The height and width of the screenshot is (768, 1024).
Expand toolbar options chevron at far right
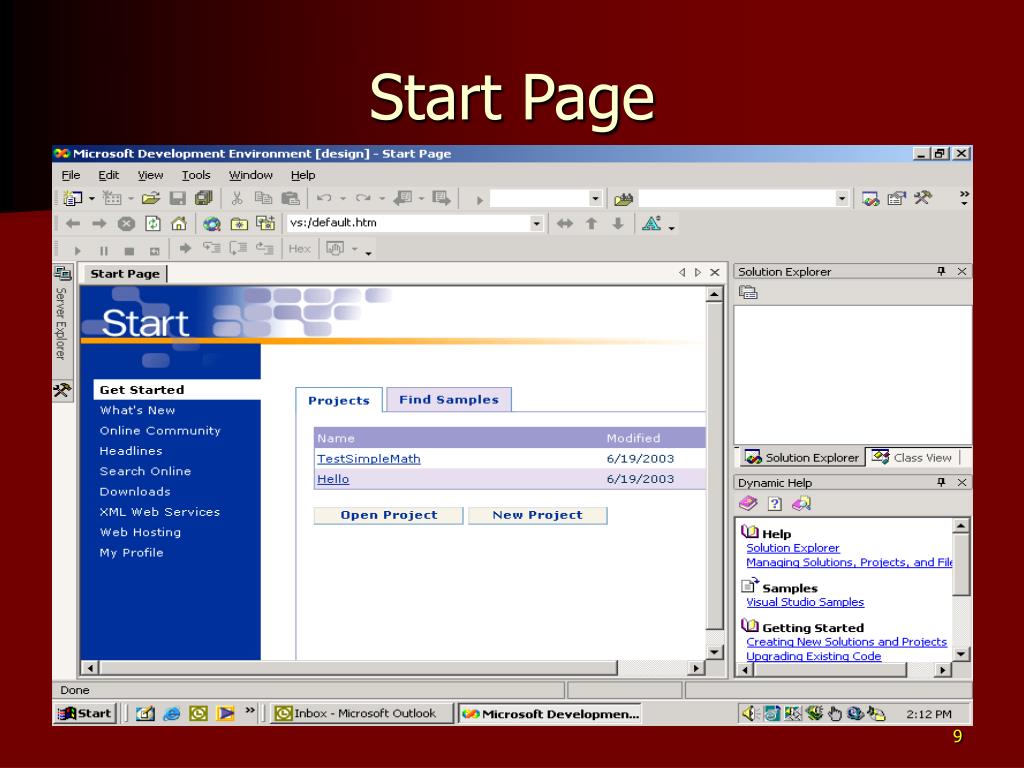tap(964, 198)
